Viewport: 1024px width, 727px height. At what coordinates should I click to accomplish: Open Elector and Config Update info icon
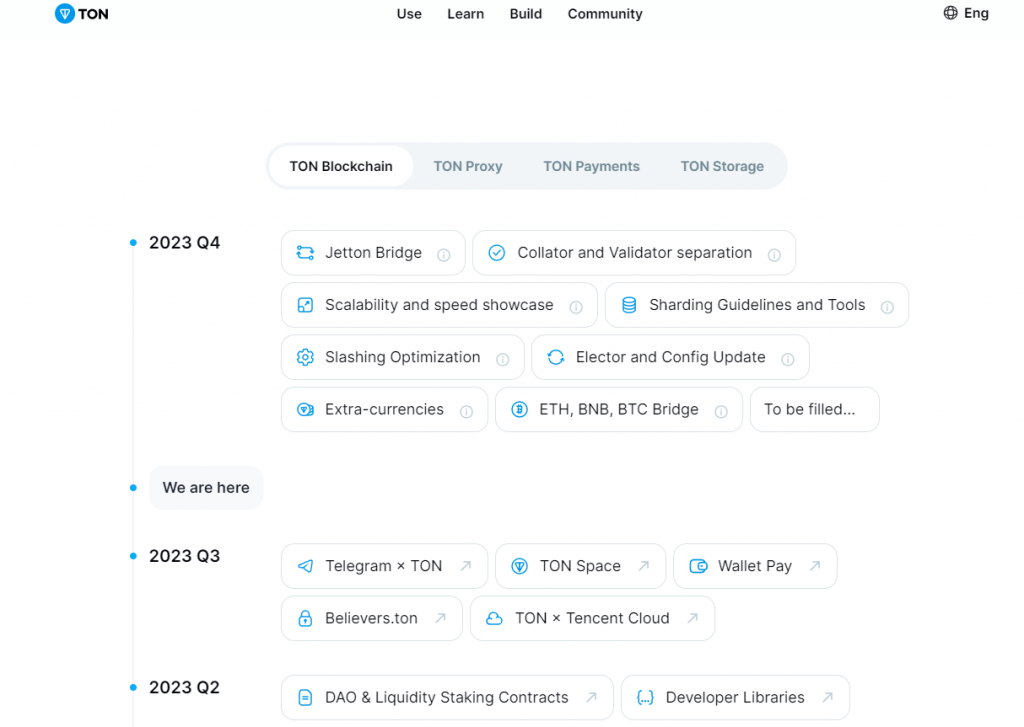(x=788, y=359)
